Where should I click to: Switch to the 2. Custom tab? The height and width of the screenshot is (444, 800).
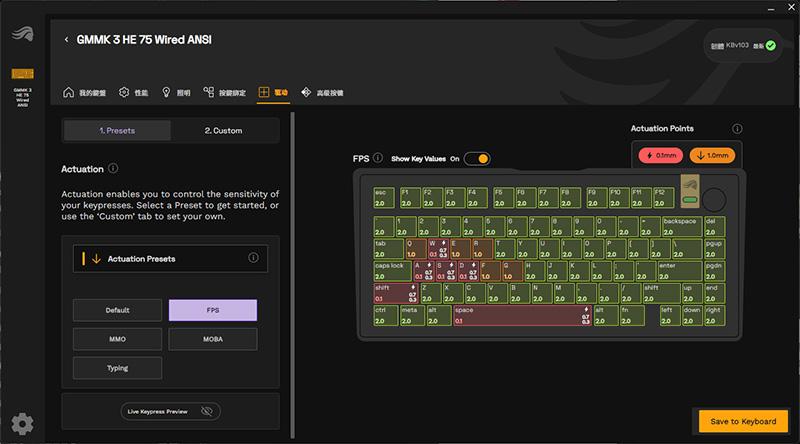[x=223, y=131]
